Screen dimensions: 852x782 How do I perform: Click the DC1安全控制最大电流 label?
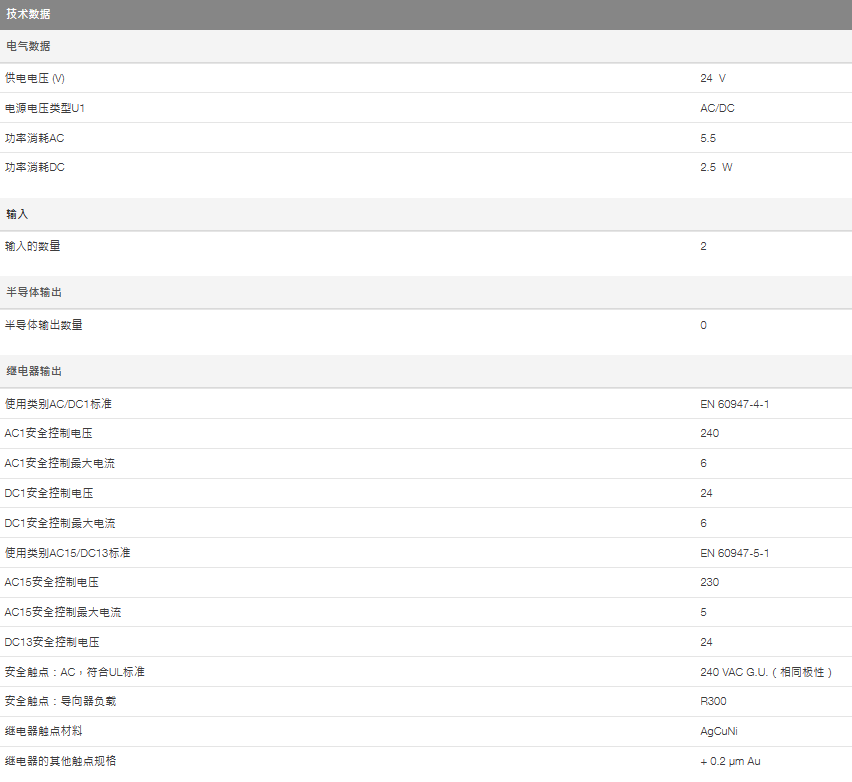point(60,523)
